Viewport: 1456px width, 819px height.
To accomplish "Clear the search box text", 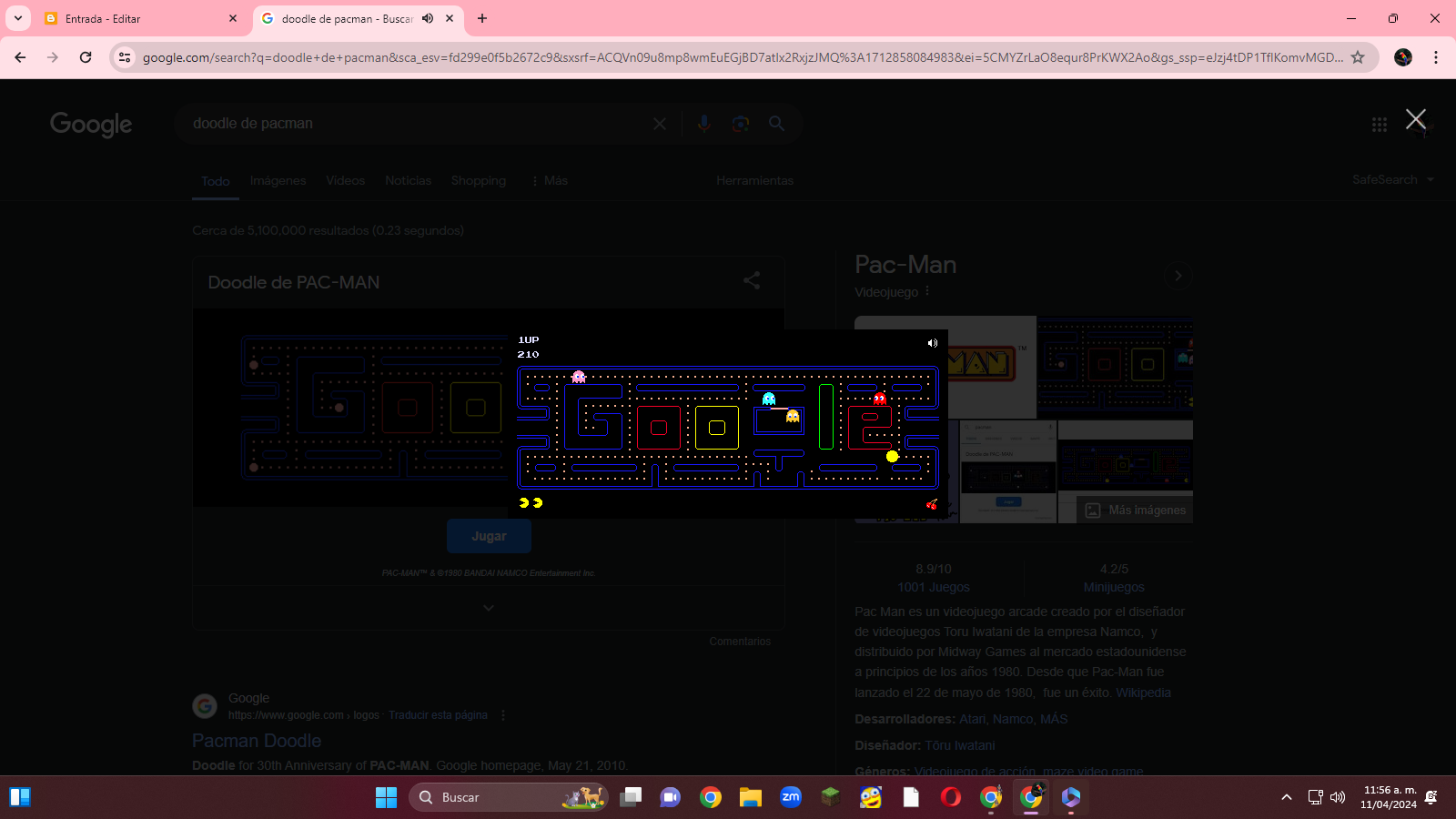I will click(x=660, y=124).
